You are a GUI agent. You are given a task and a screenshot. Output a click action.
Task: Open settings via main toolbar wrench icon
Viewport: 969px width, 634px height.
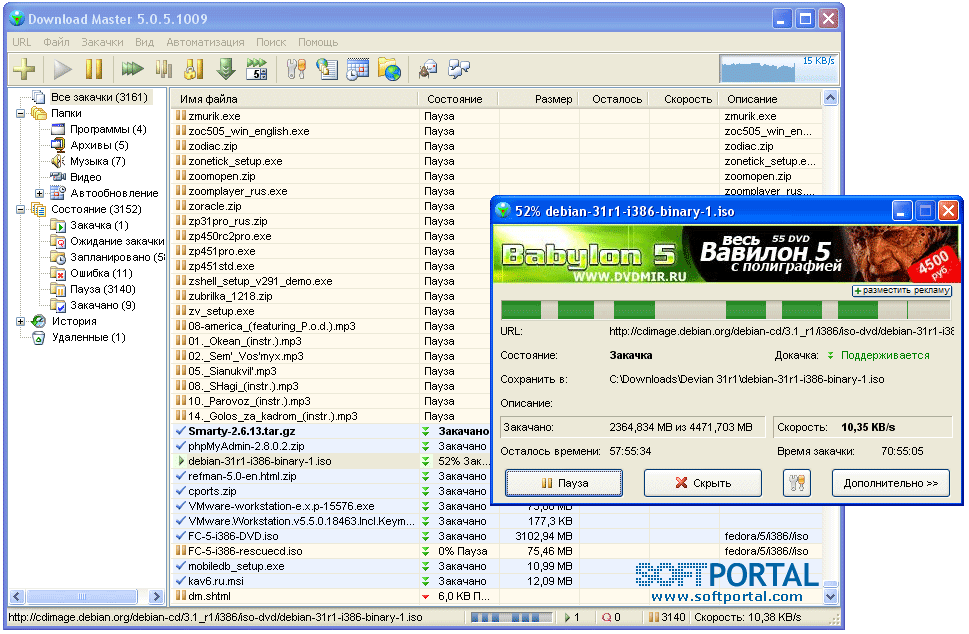(x=297, y=69)
